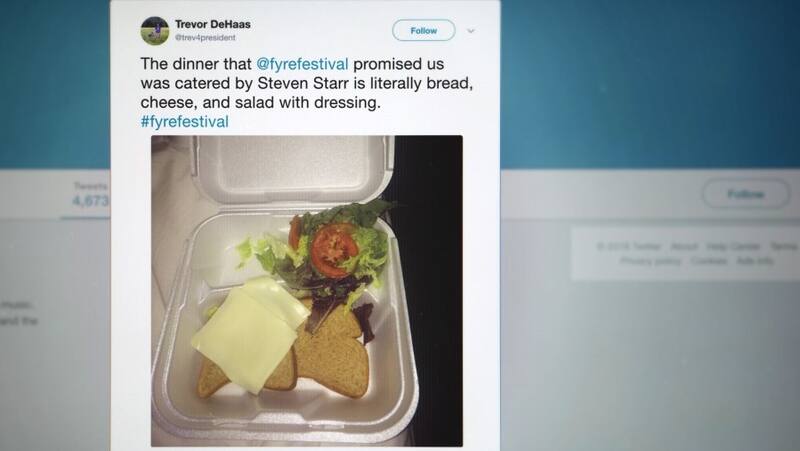This screenshot has height=451, width=800.
Task: Click the @trev4president handle
Action: click(x=205, y=38)
